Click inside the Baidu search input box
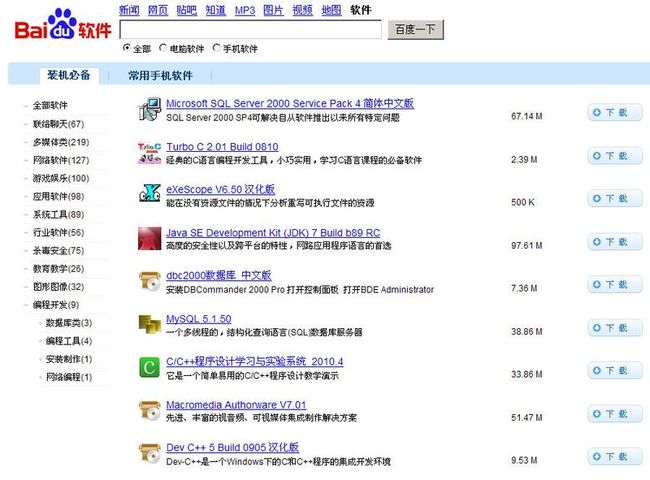This screenshot has width=650, height=480. click(250, 29)
